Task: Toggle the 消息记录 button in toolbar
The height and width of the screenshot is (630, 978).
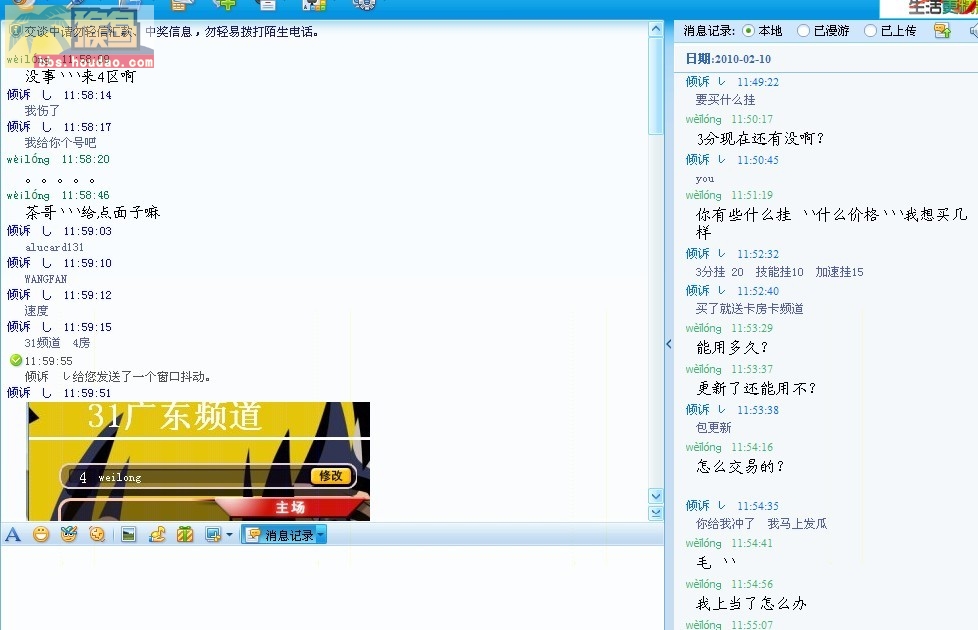Action: (281, 535)
